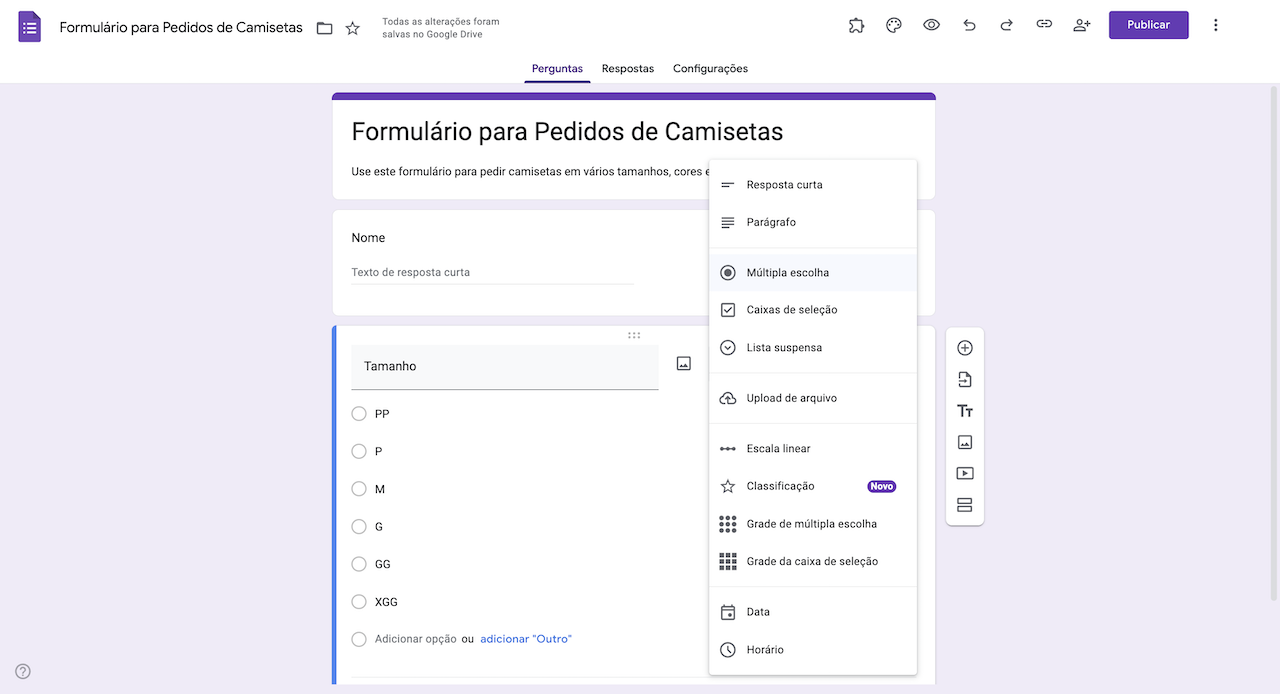Add a new section with the sidebar icon
Viewport: 1280px width, 694px height.
click(x=964, y=505)
